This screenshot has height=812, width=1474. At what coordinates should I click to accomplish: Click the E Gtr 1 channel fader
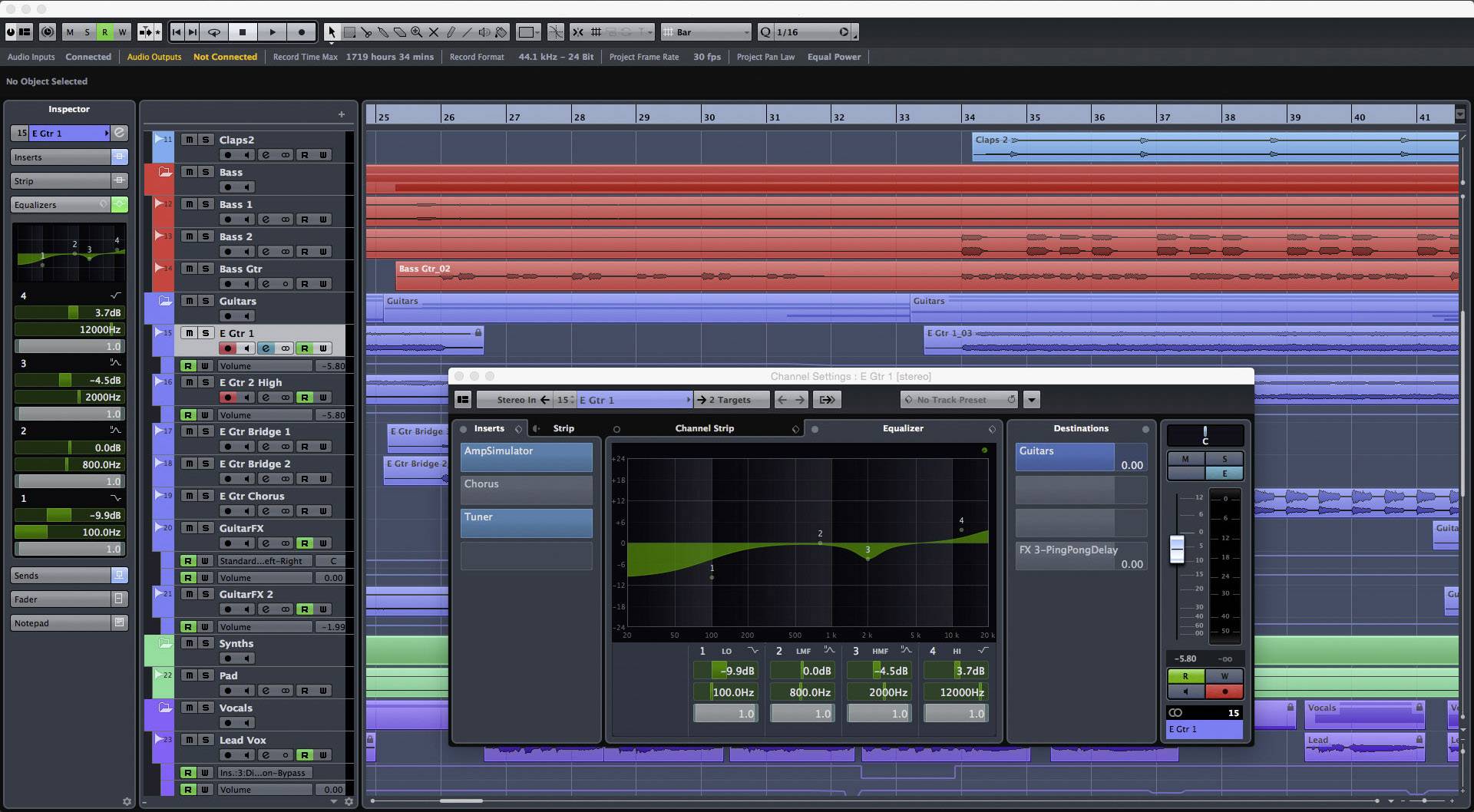click(1178, 551)
